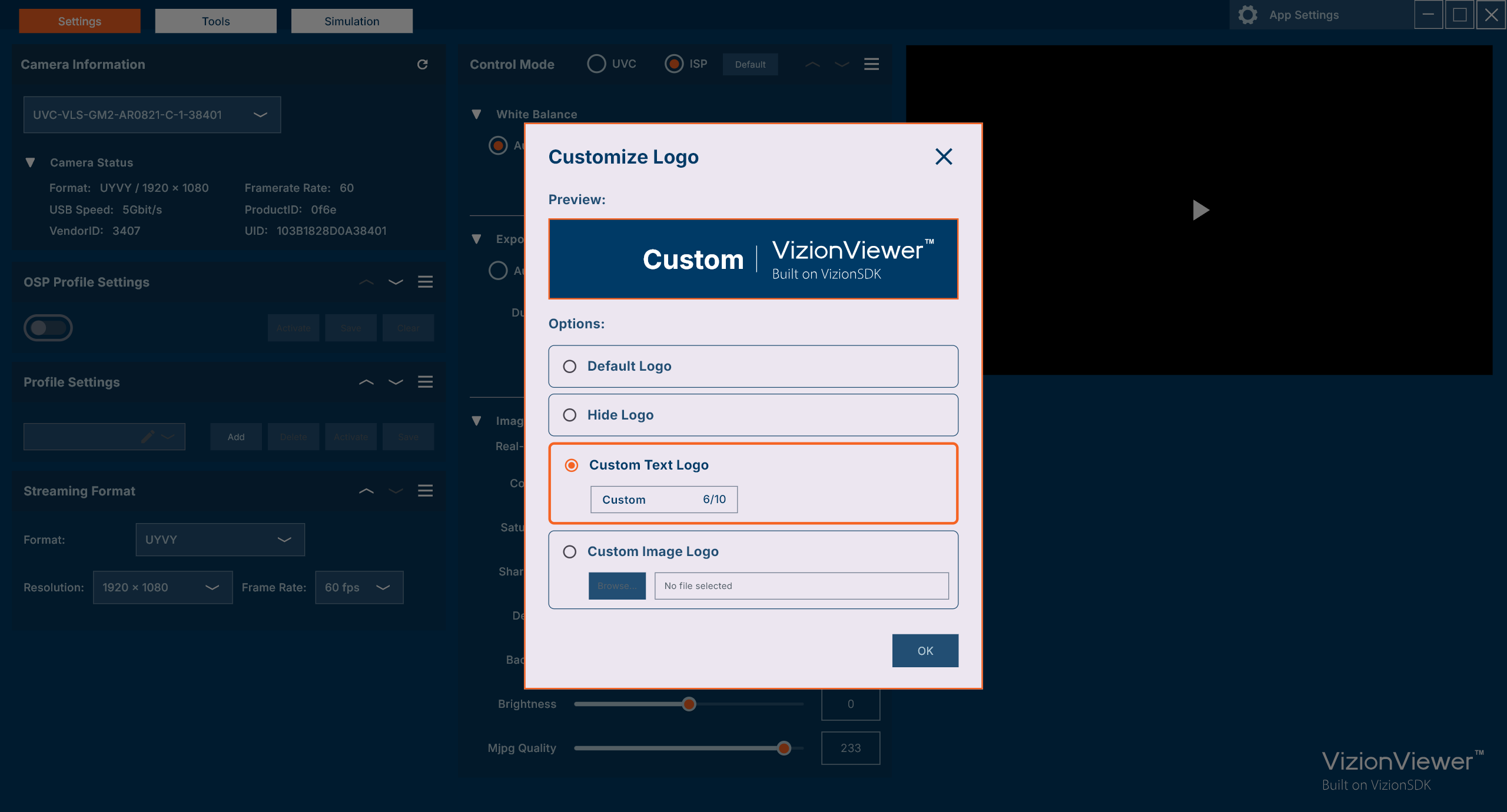Open the OSP Profile Settings menu icon

[425, 282]
